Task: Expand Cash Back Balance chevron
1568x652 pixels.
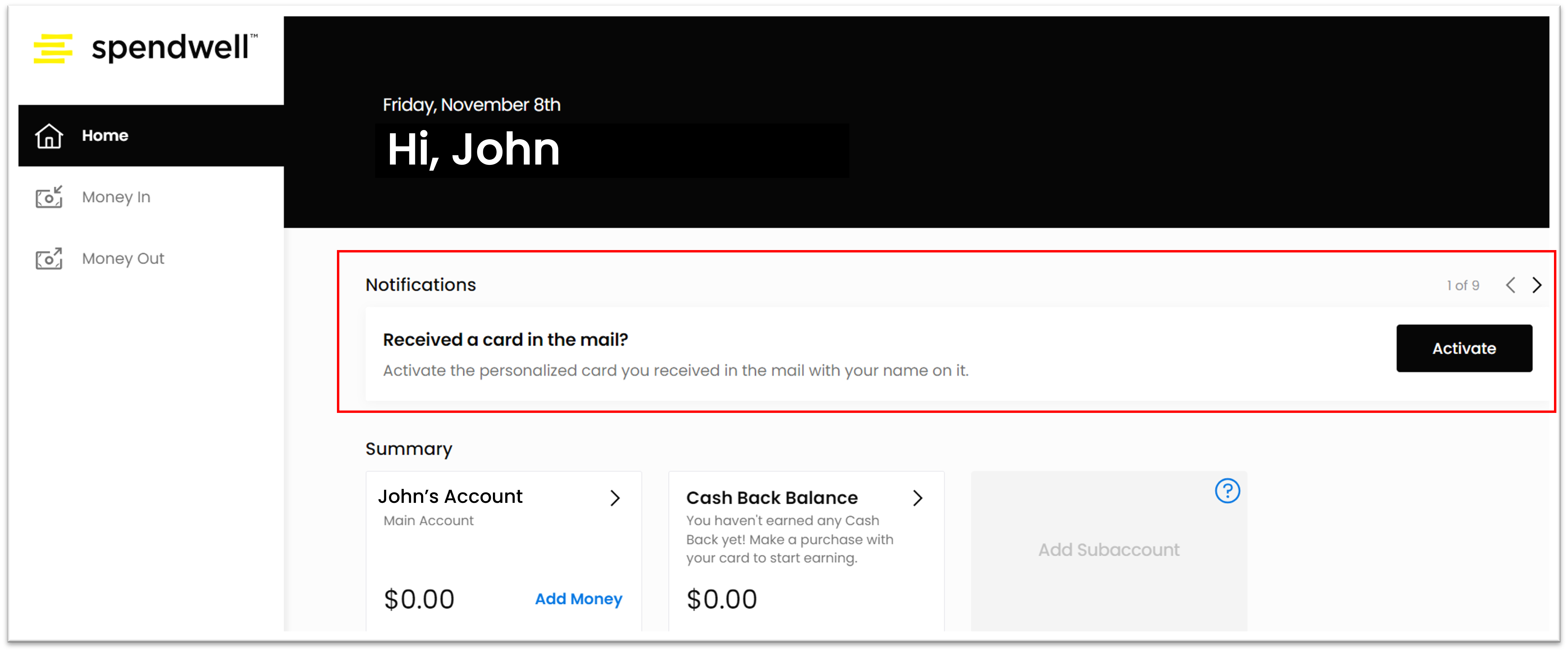Action: coord(918,498)
